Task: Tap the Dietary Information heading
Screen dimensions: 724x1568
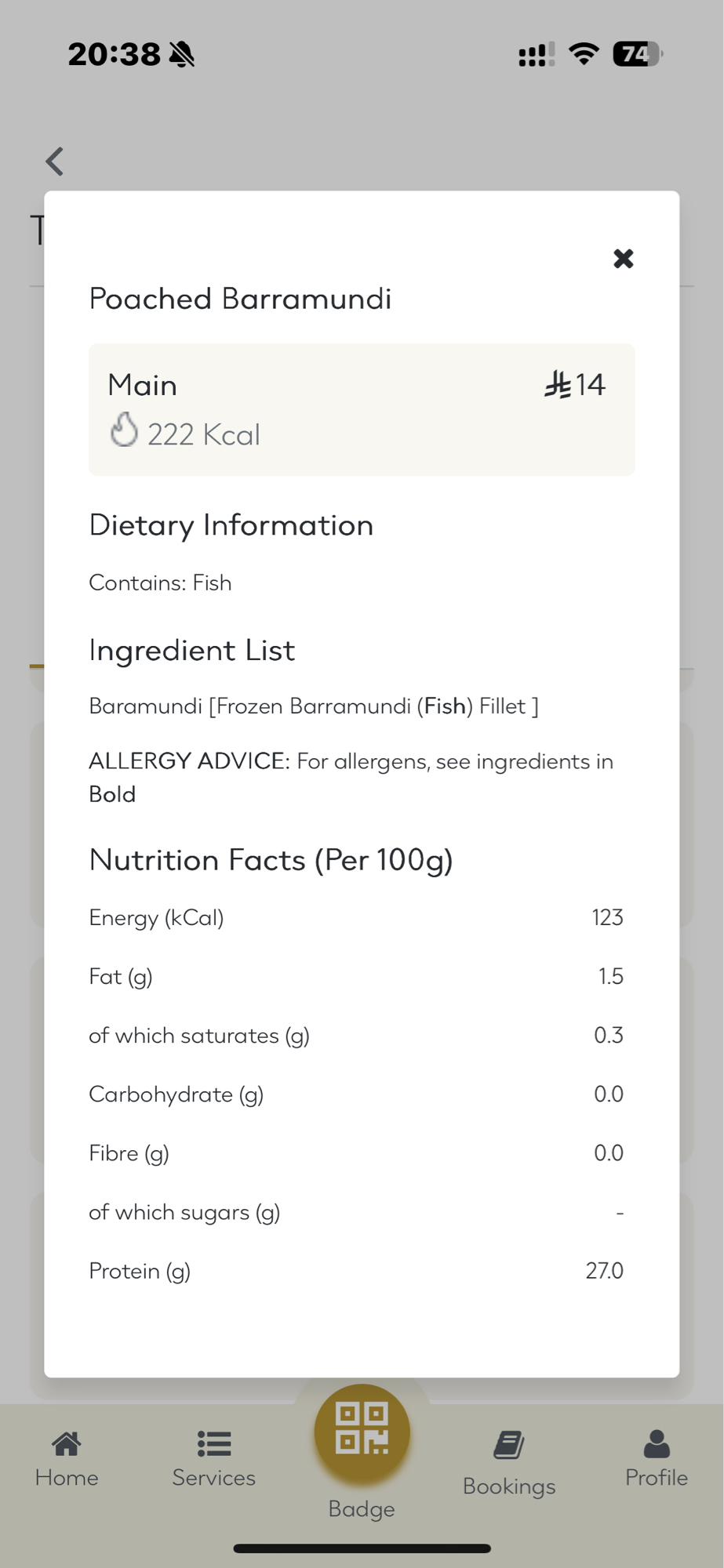Action: coord(231,525)
